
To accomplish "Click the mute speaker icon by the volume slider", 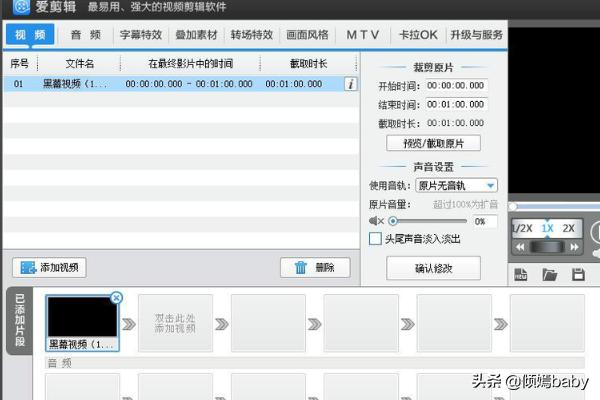I will tap(375, 221).
